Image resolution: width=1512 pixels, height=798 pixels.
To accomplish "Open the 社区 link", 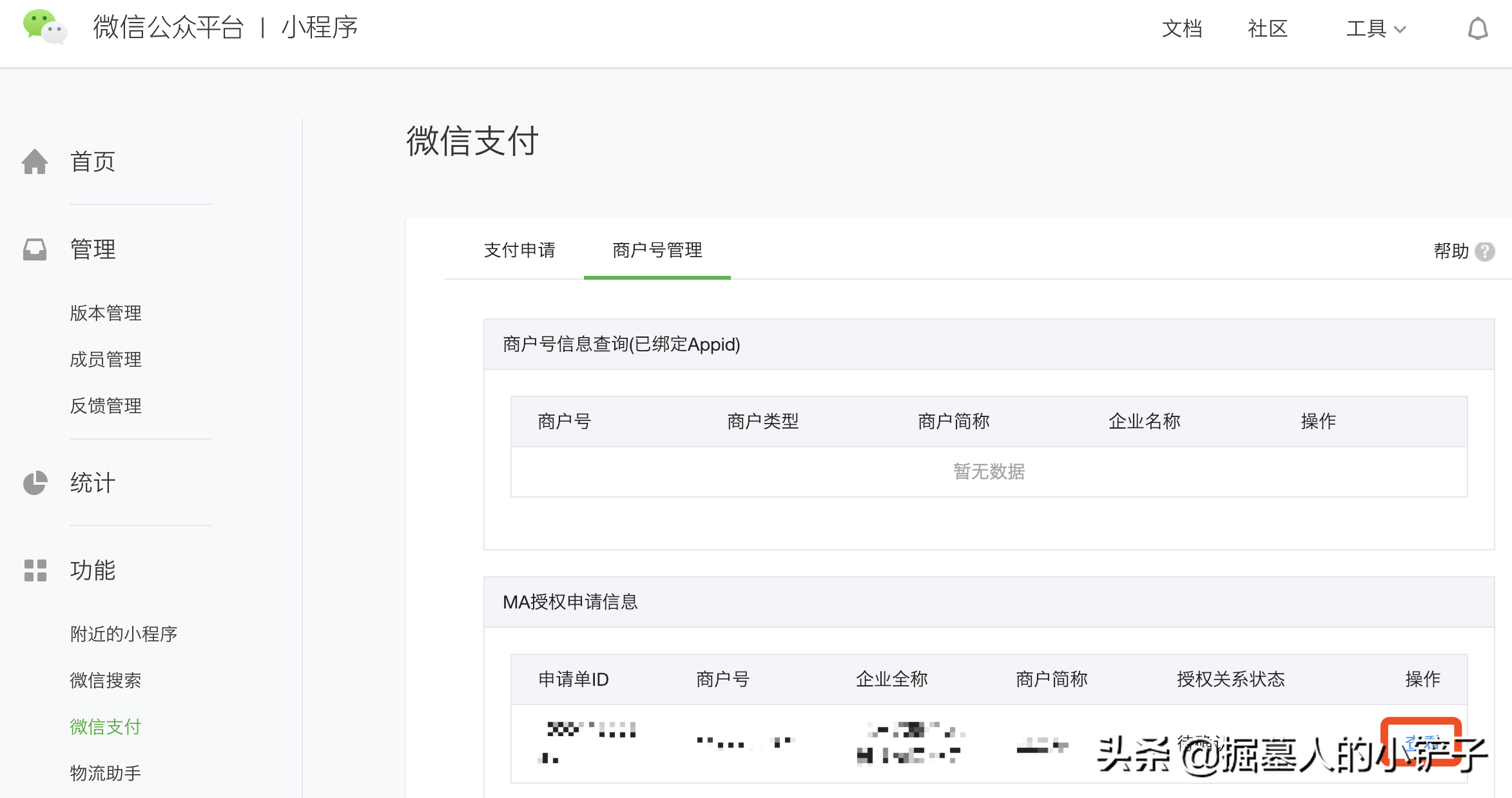I will 1267,29.
